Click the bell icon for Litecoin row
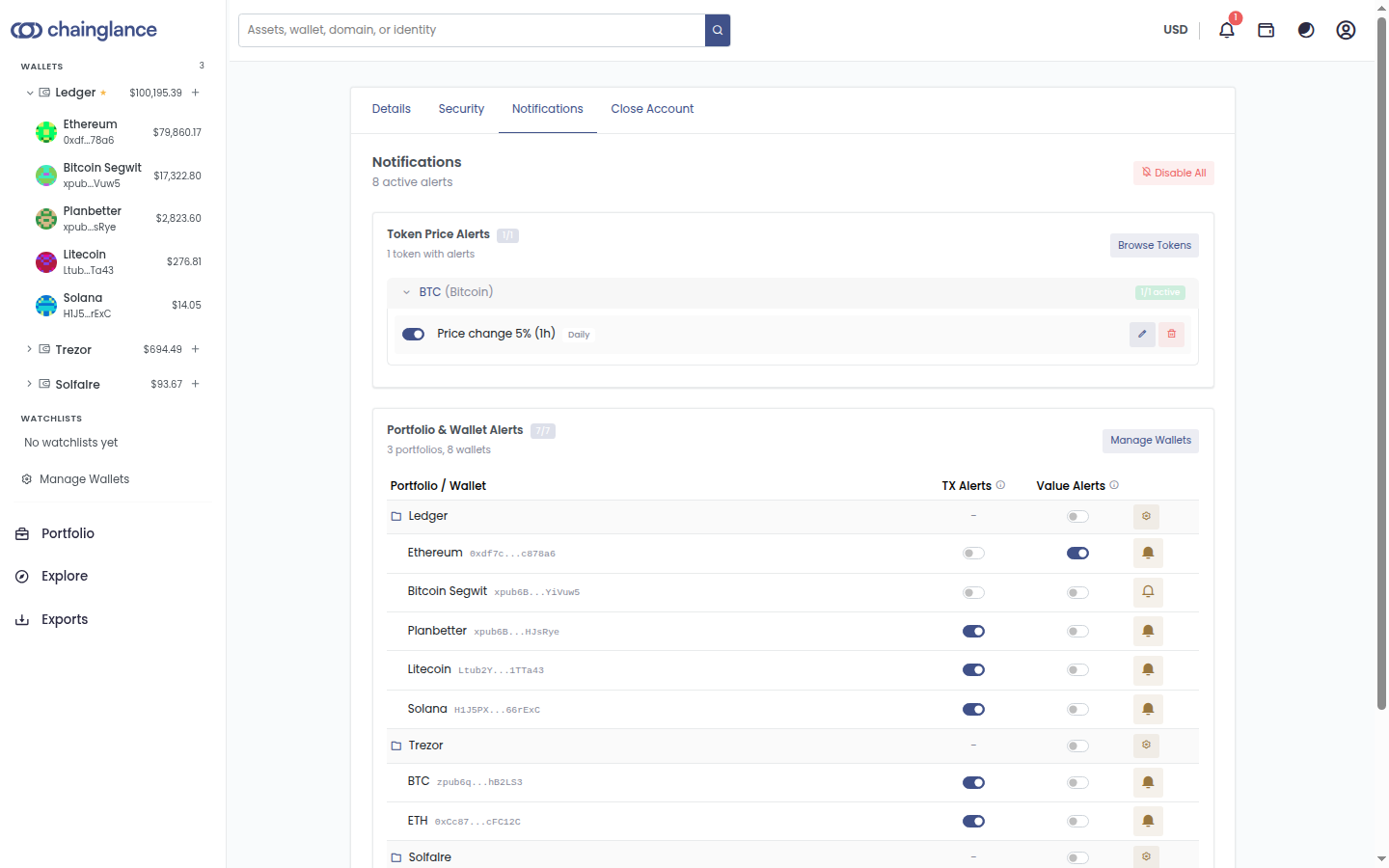 click(1148, 669)
